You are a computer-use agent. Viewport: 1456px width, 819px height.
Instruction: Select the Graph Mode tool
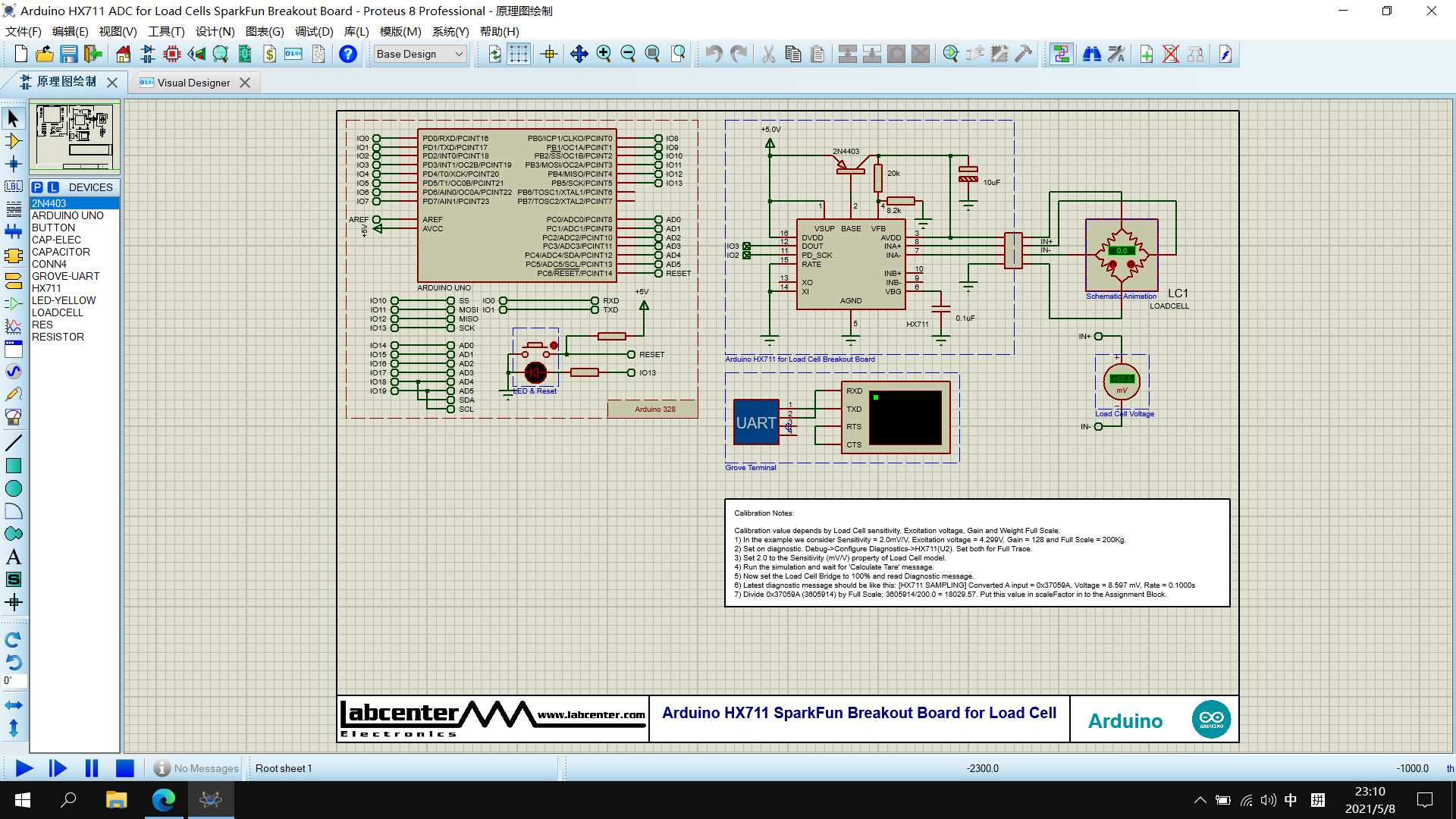tap(13, 326)
